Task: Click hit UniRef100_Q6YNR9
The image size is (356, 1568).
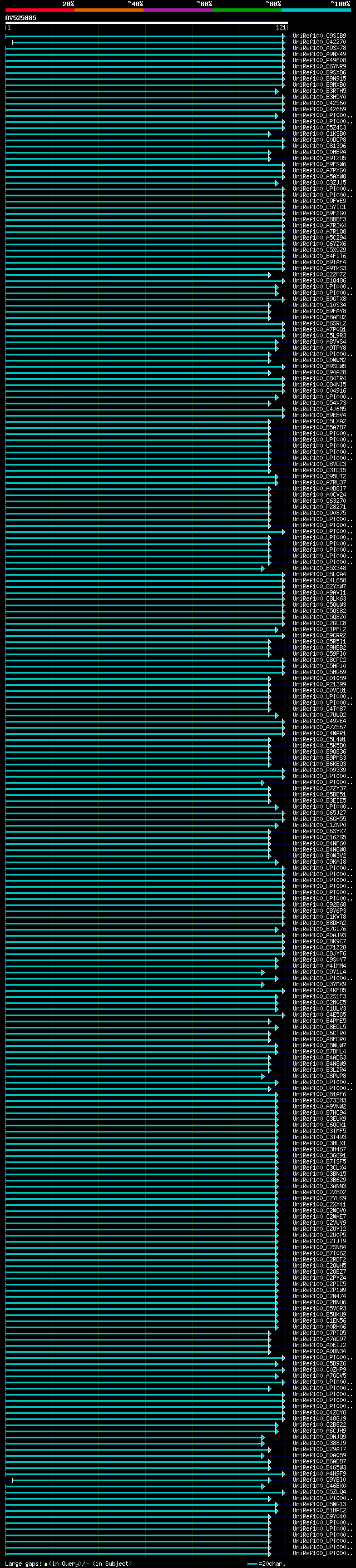Action: pyautogui.click(x=319, y=66)
